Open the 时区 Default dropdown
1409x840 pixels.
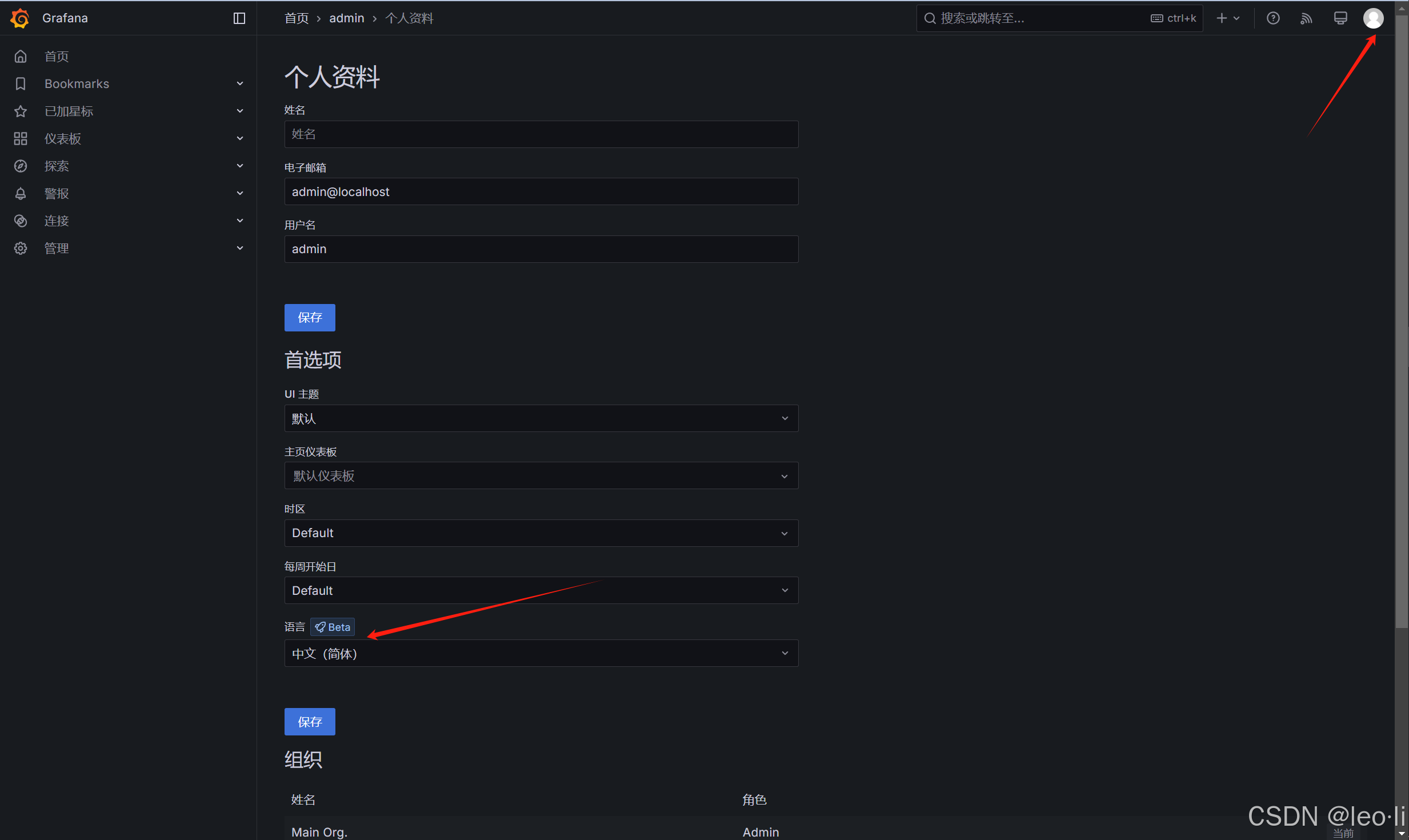coord(541,533)
